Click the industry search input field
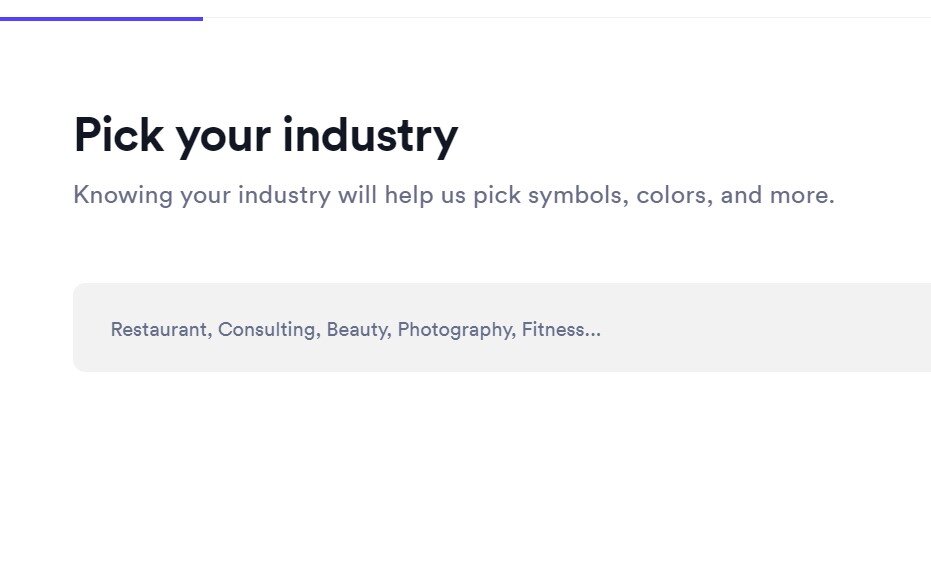931x570 pixels. [x=502, y=328]
